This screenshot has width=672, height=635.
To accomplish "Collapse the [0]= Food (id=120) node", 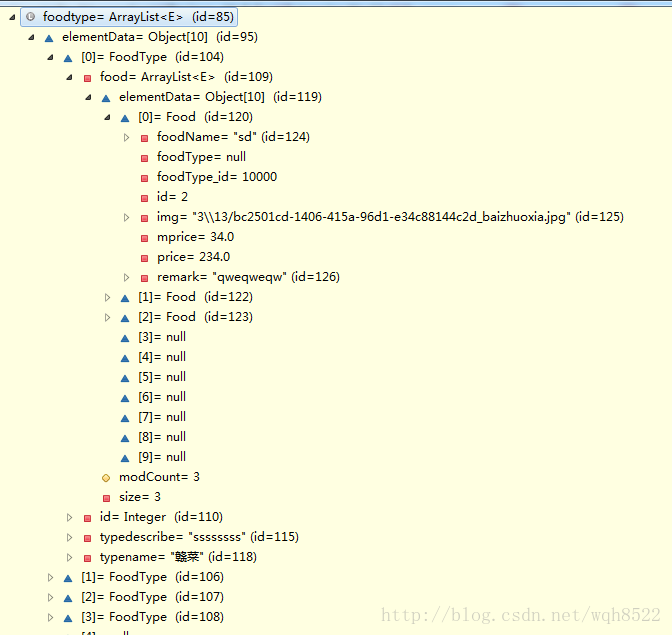I will (x=108, y=117).
